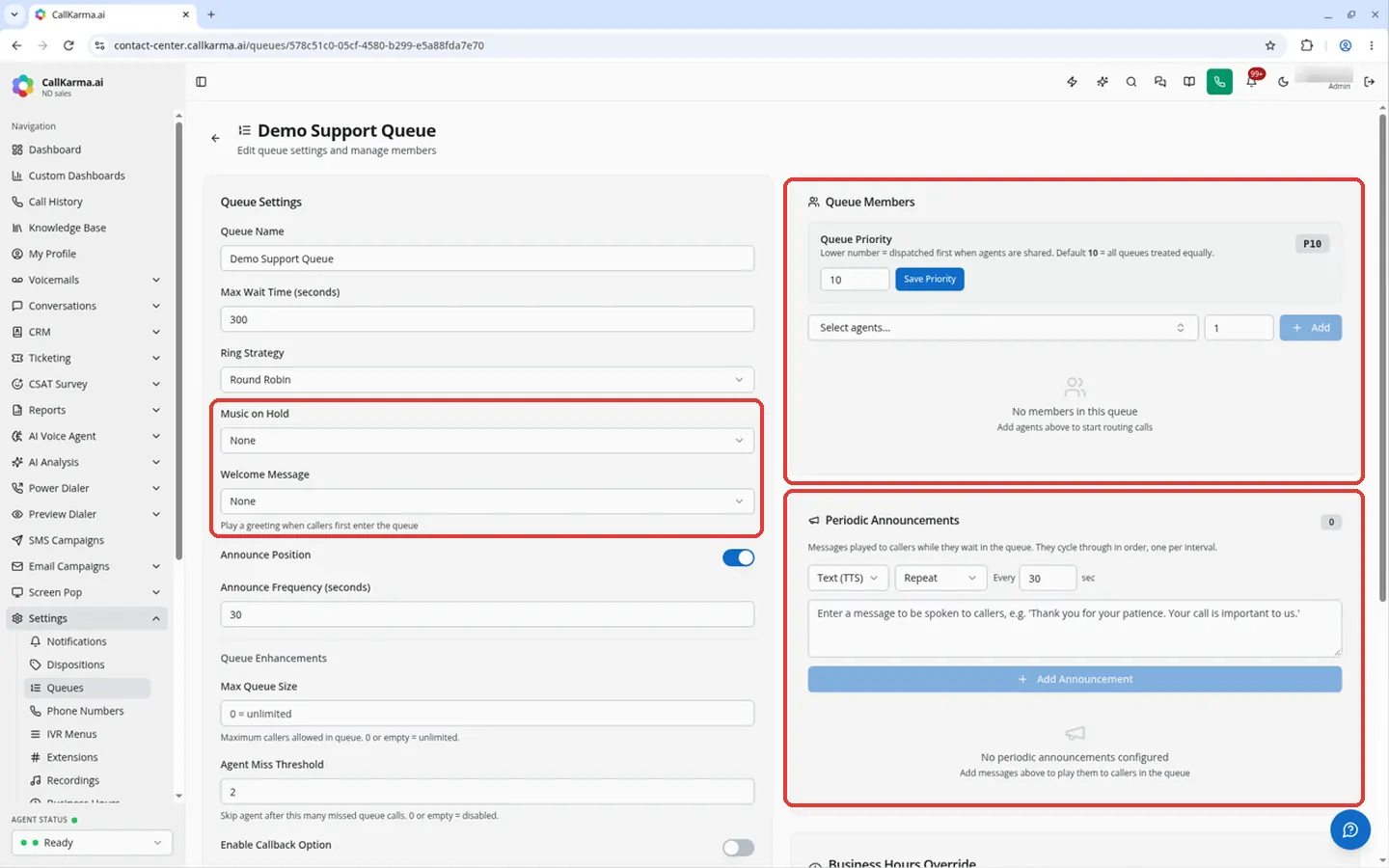Open the Music on Hold dropdown
The image size is (1389, 868).
[x=487, y=441]
